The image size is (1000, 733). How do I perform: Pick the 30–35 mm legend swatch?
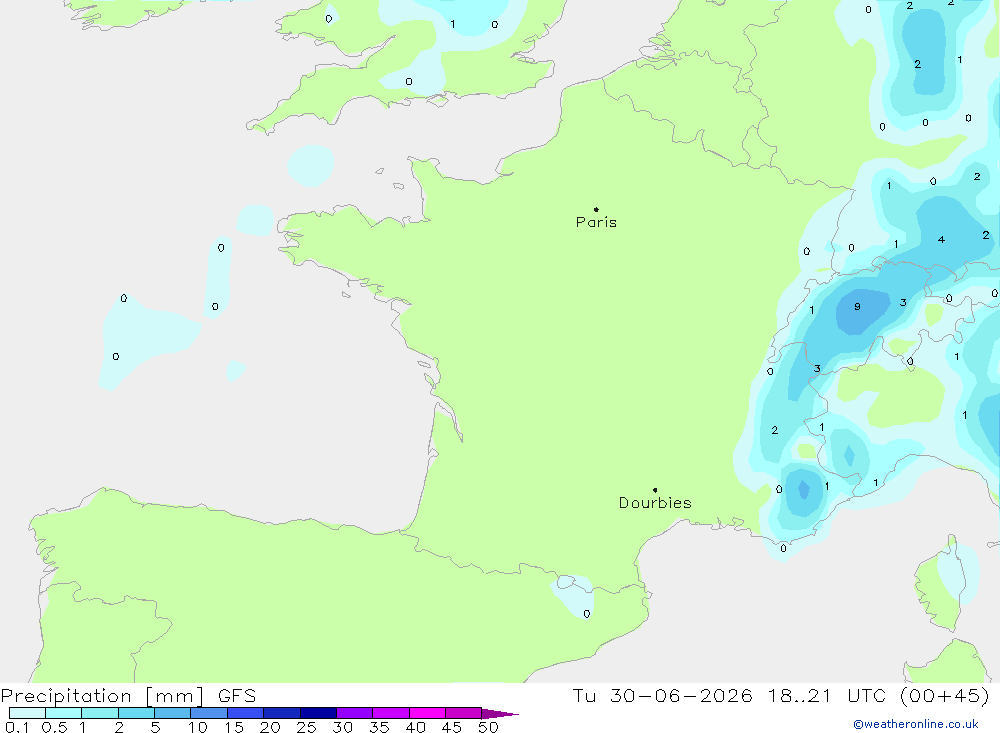coord(354,713)
